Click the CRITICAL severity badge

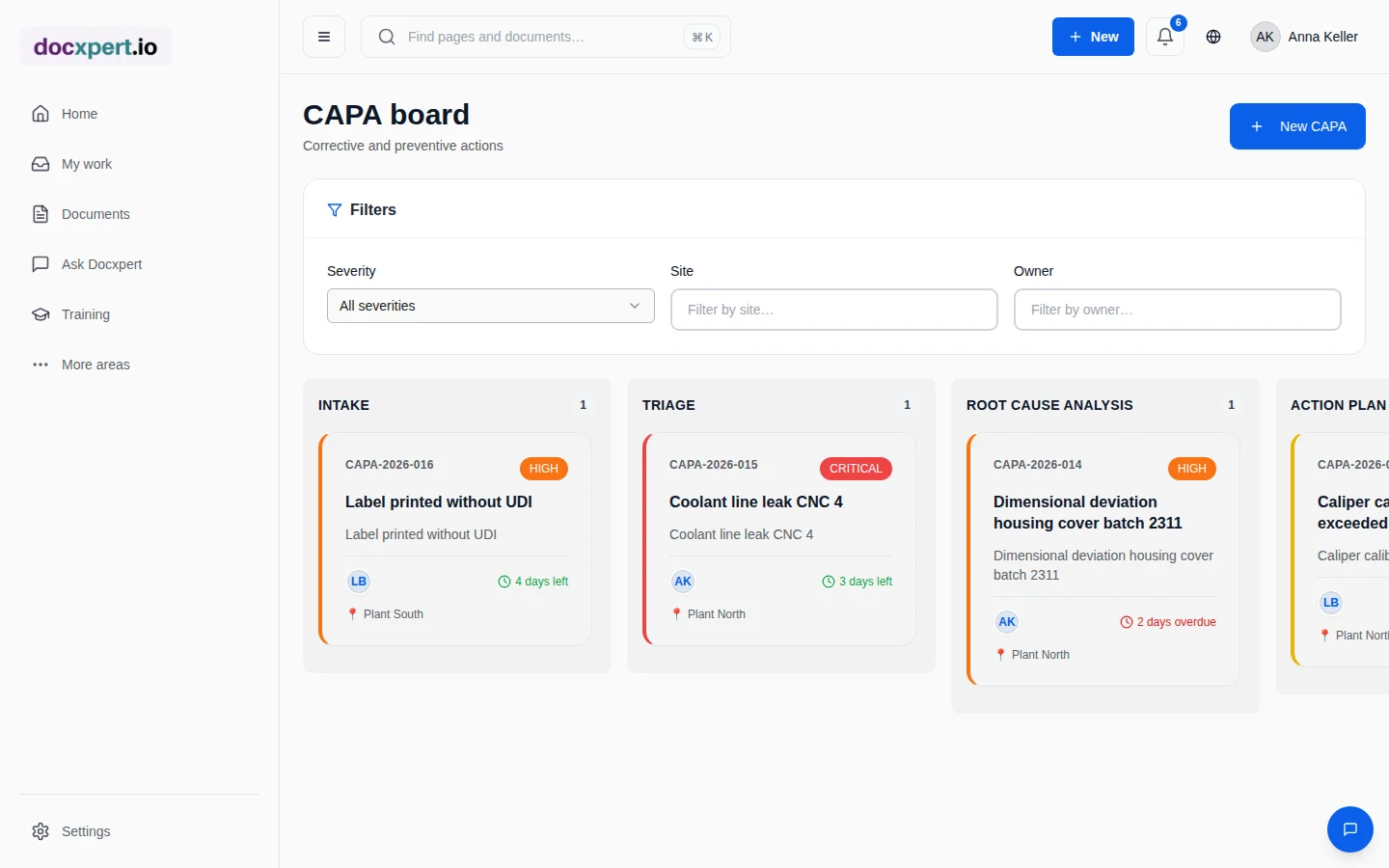tap(856, 469)
